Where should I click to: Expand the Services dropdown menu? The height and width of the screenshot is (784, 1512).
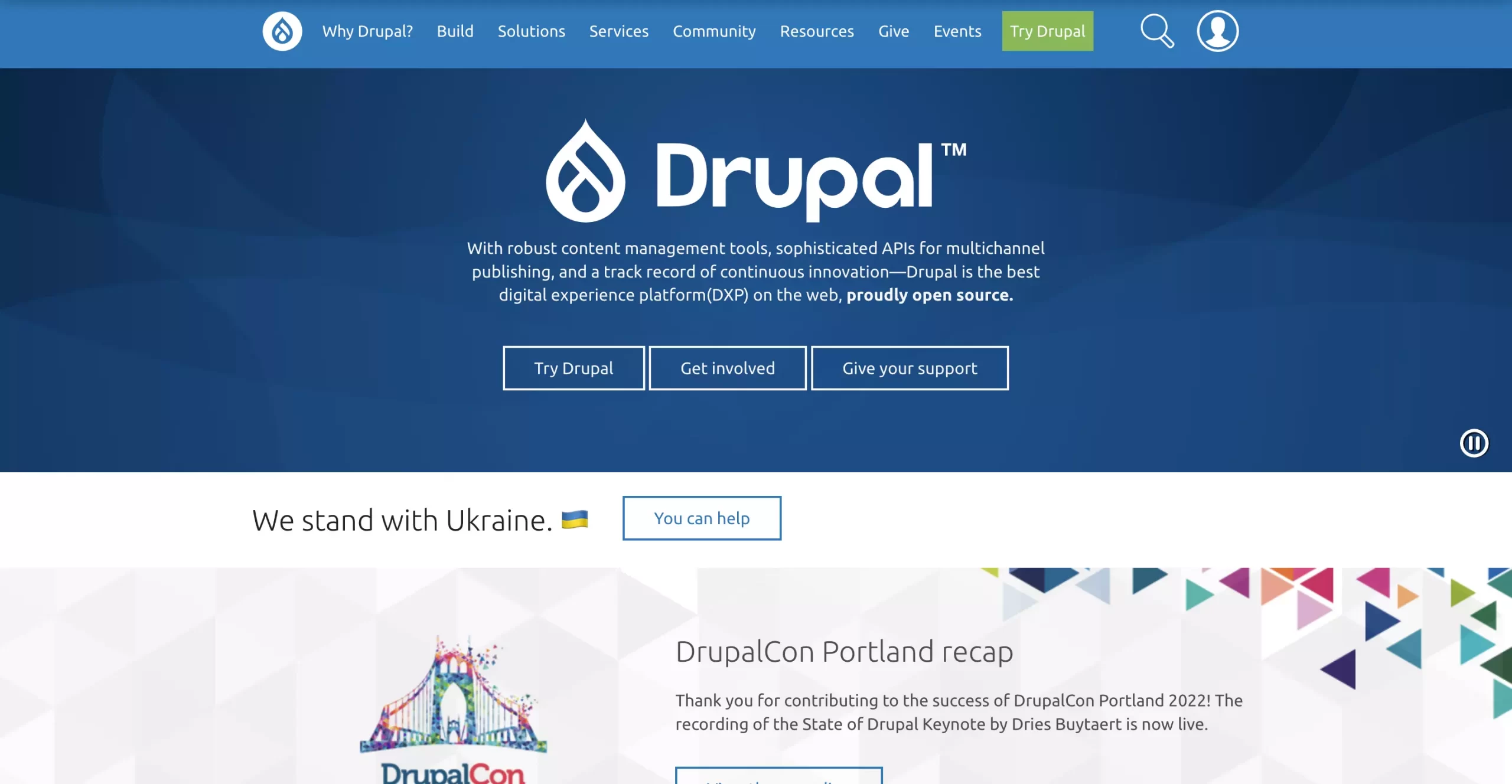tap(619, 31)
